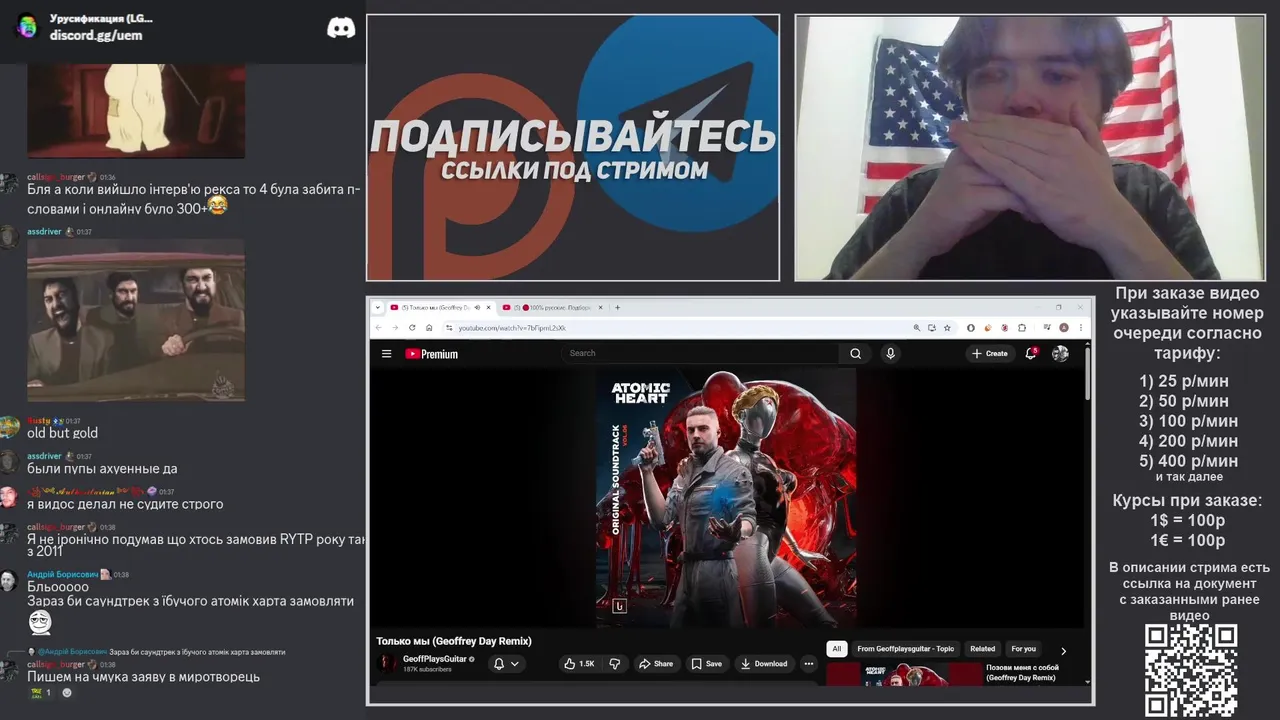Image resolution: width=1280 pixels, height=720 pixels.
Task: Open "Позови меня с собой" recommended video thumbnail
Action: pos(904,673)
